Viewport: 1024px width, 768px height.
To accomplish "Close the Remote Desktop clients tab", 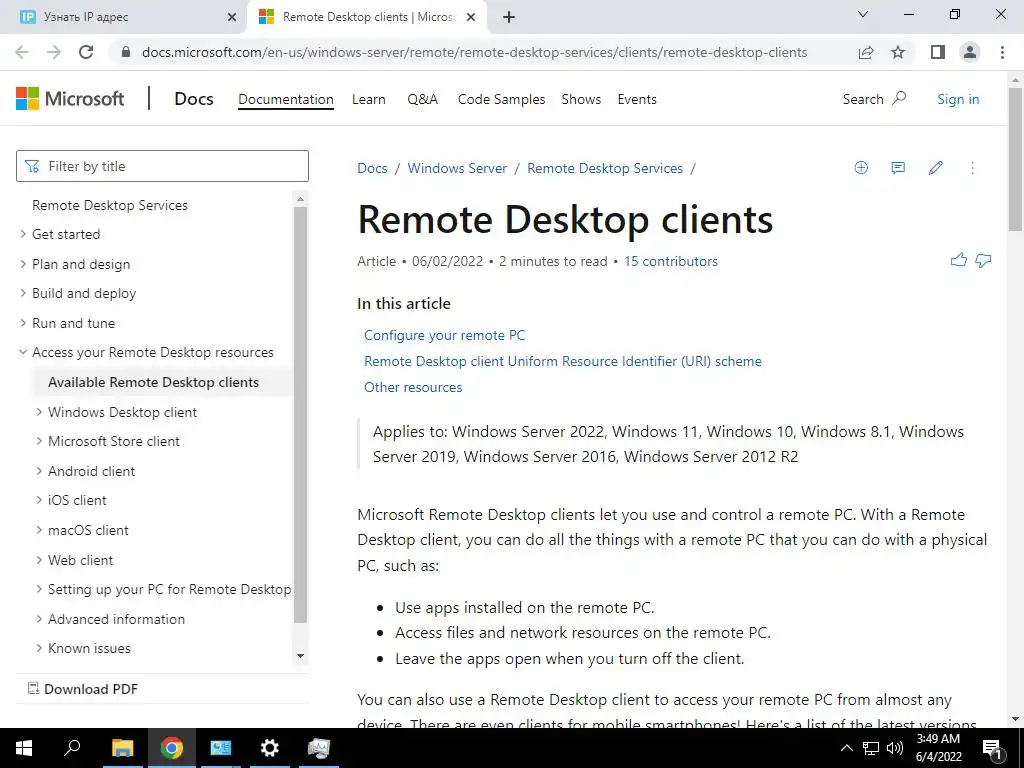I will point(471,17).
